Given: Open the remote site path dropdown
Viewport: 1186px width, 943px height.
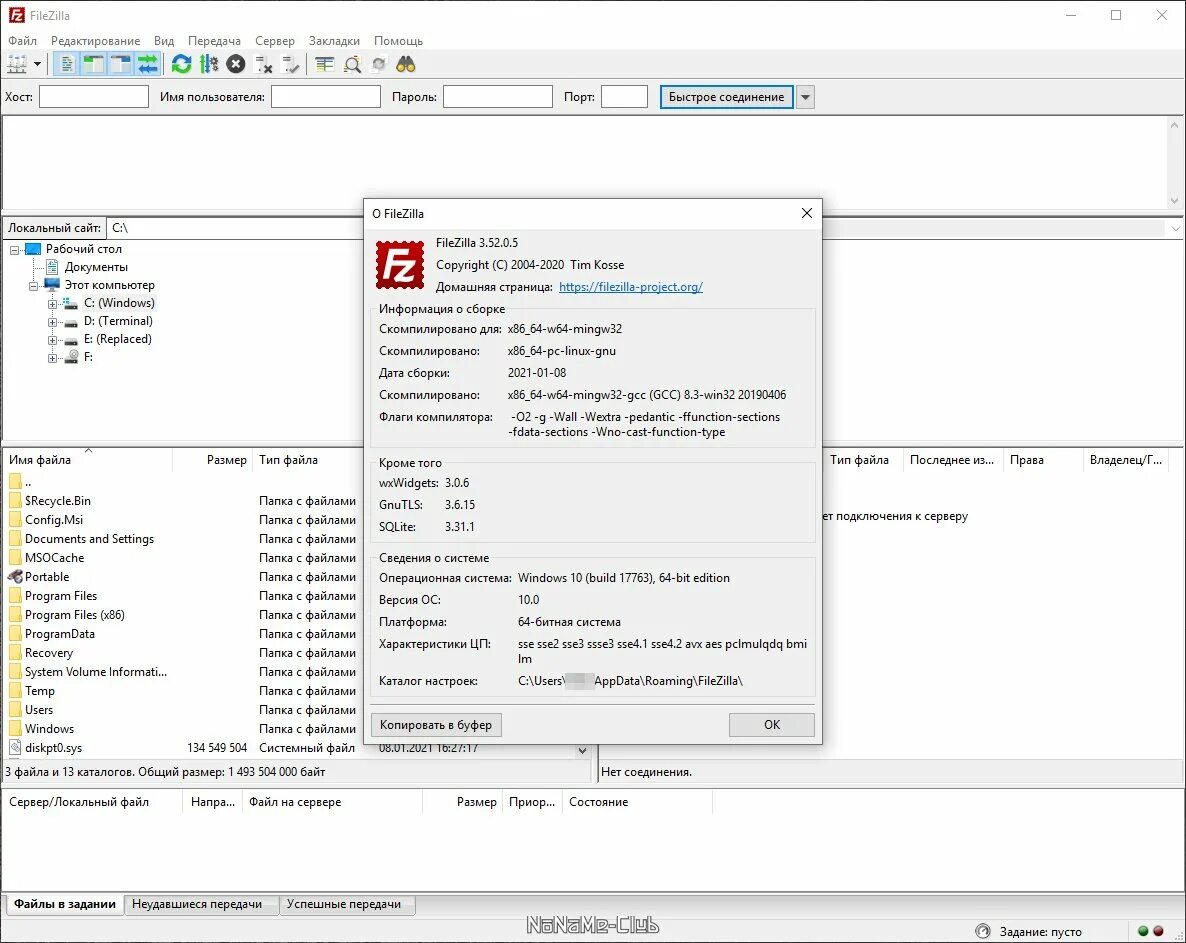Looking at the screenshot, I should tap(1175, 228).
